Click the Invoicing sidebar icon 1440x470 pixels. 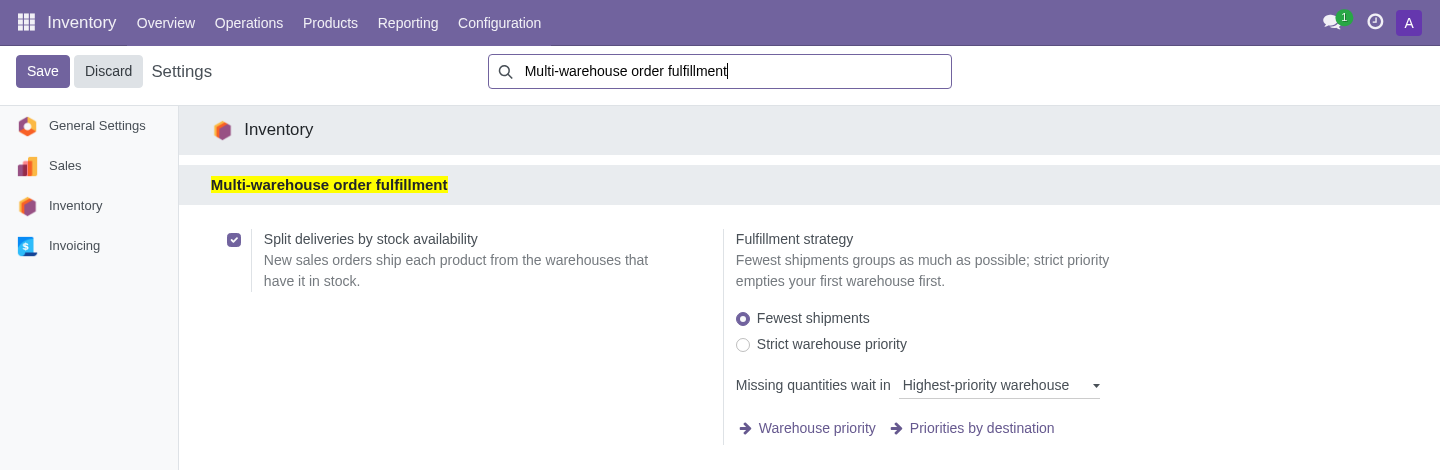(27, 246)
